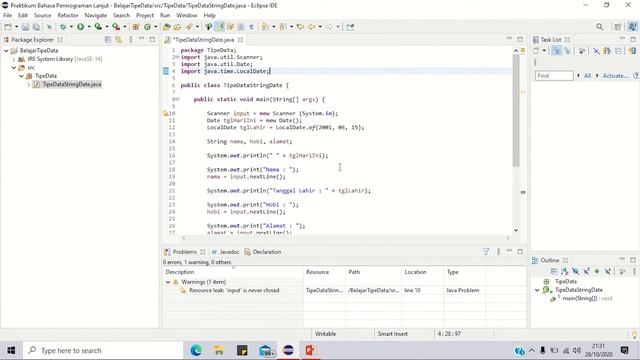The width and height of the screenshot is (640, 360).
Task: Select main(String[]) method in Outline
Action: pyautogui.click(x=580, y=299)
